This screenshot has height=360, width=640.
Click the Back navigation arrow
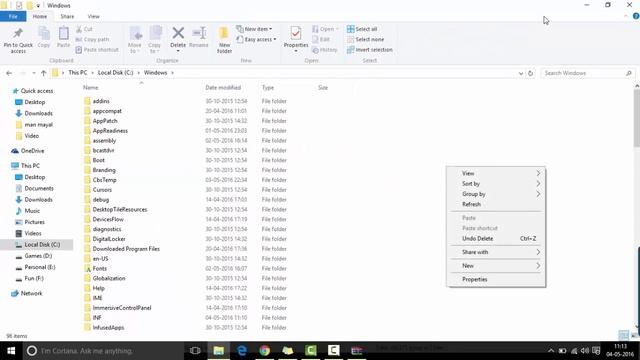point(9,73)
